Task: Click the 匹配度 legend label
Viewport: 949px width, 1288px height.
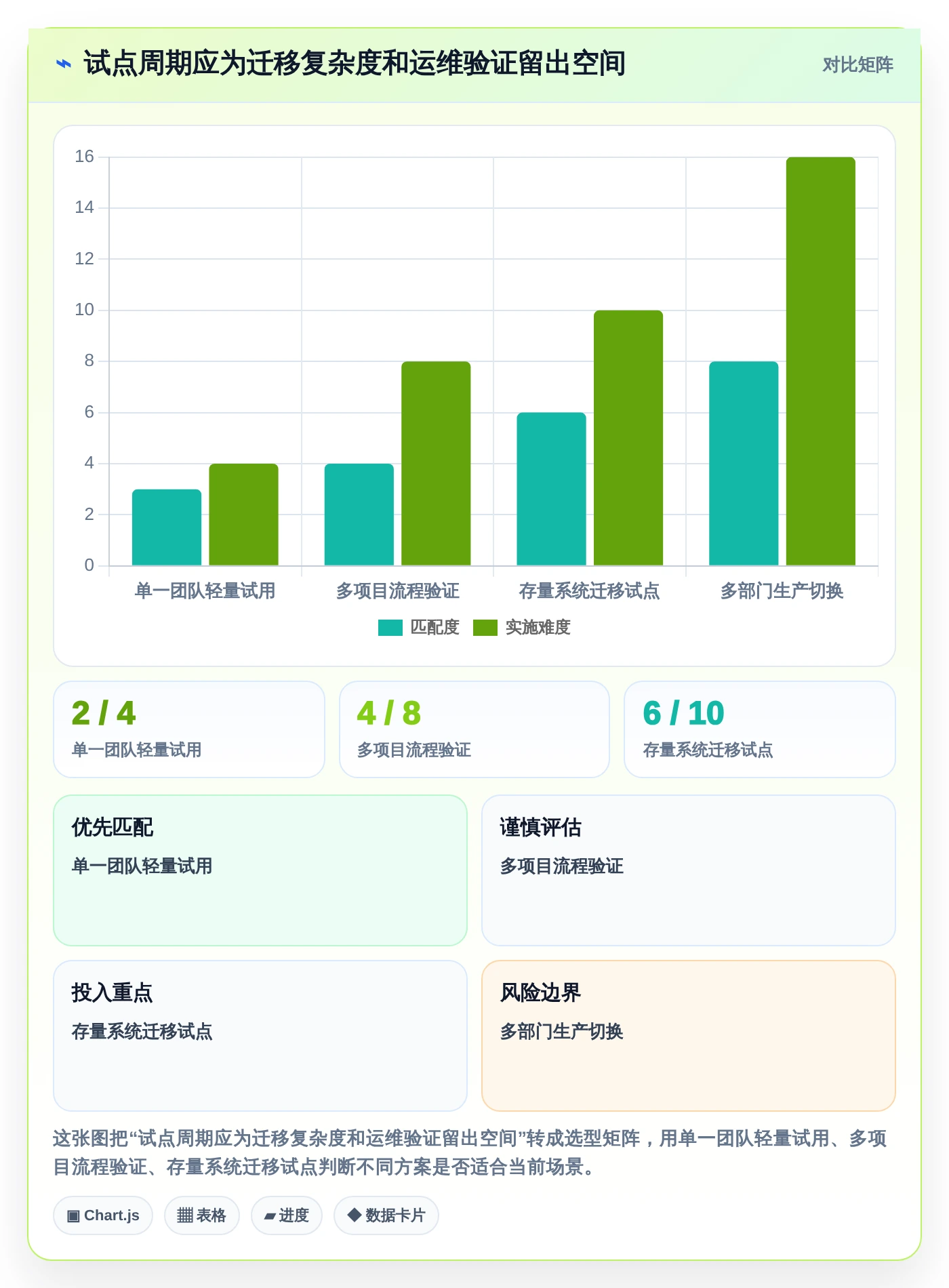Action: 435,628
